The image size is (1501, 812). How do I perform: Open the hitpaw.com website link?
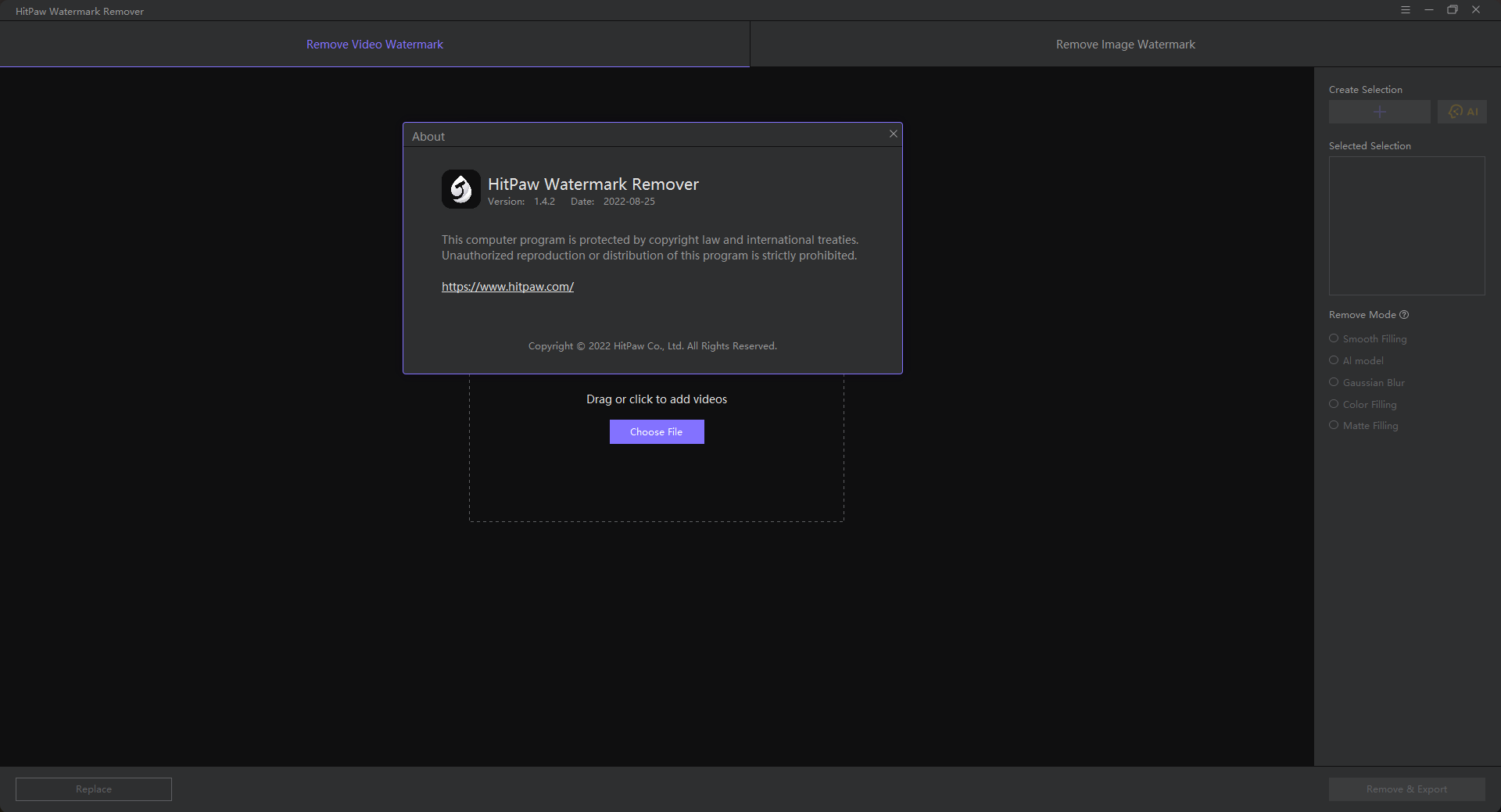pyautogui.click(x=507, y=287)
